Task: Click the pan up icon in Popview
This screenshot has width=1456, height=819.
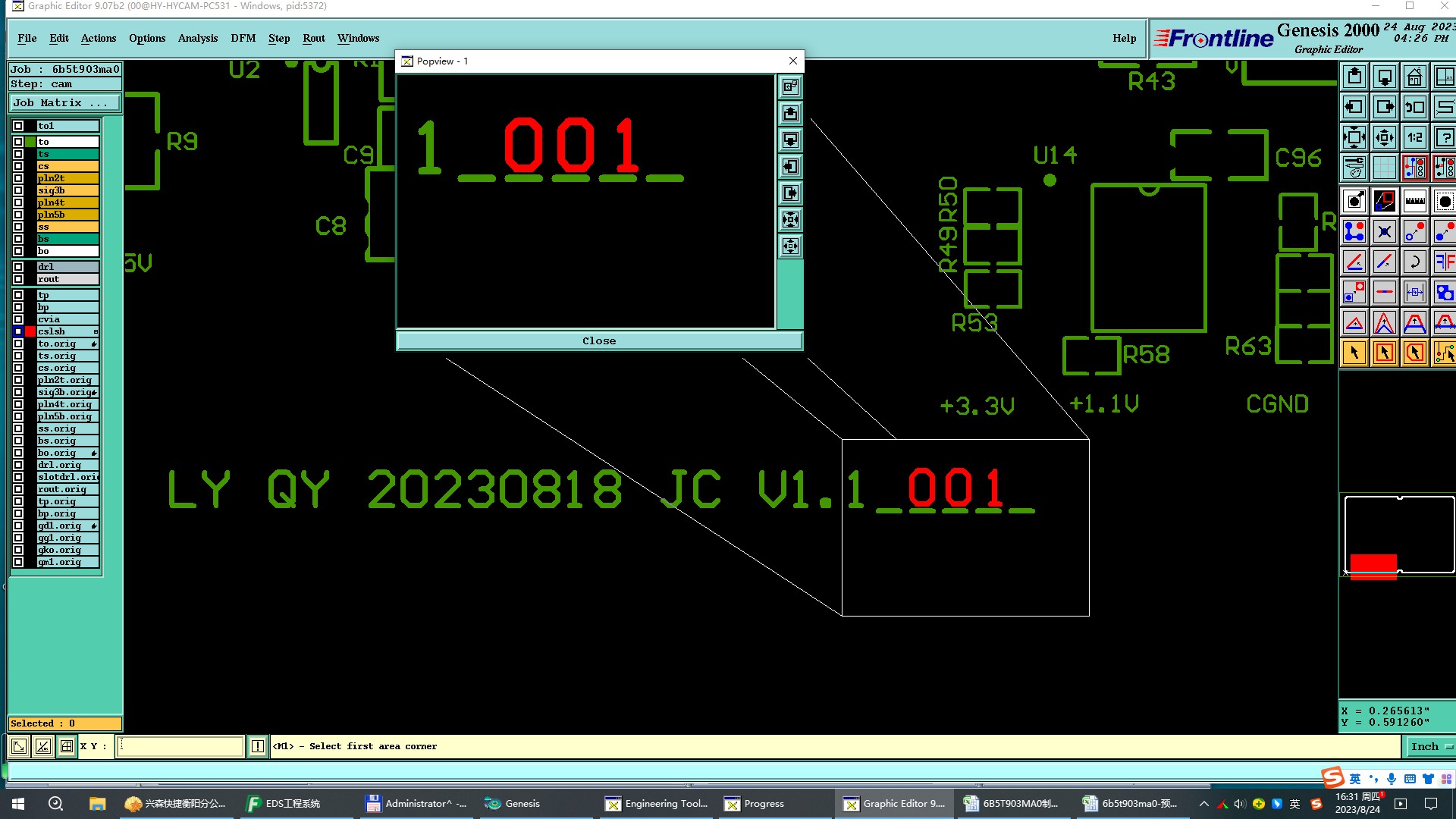Action: pyautogui.click(x=790, y=114)
